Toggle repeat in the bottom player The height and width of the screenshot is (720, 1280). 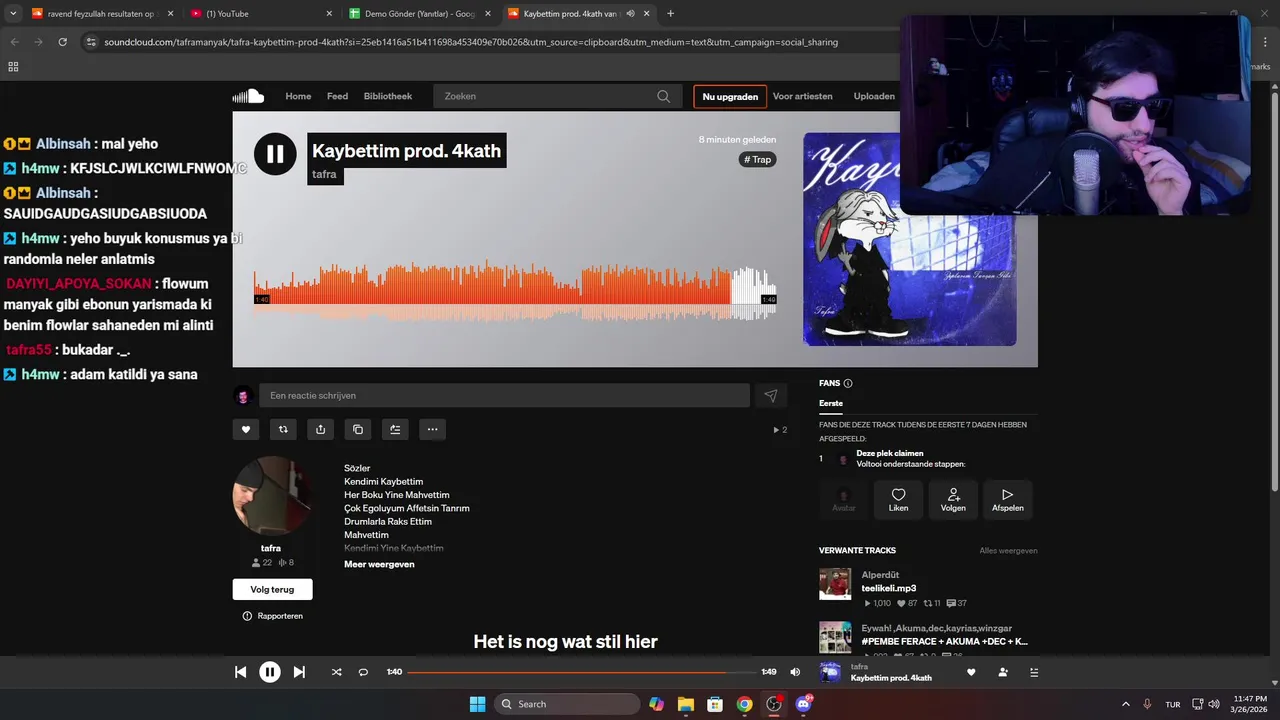point(363,672)
